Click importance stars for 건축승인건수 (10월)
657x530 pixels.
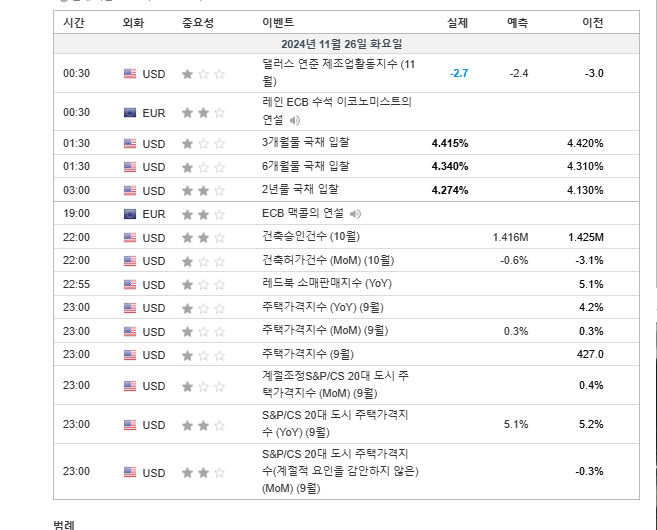[203, 238]
